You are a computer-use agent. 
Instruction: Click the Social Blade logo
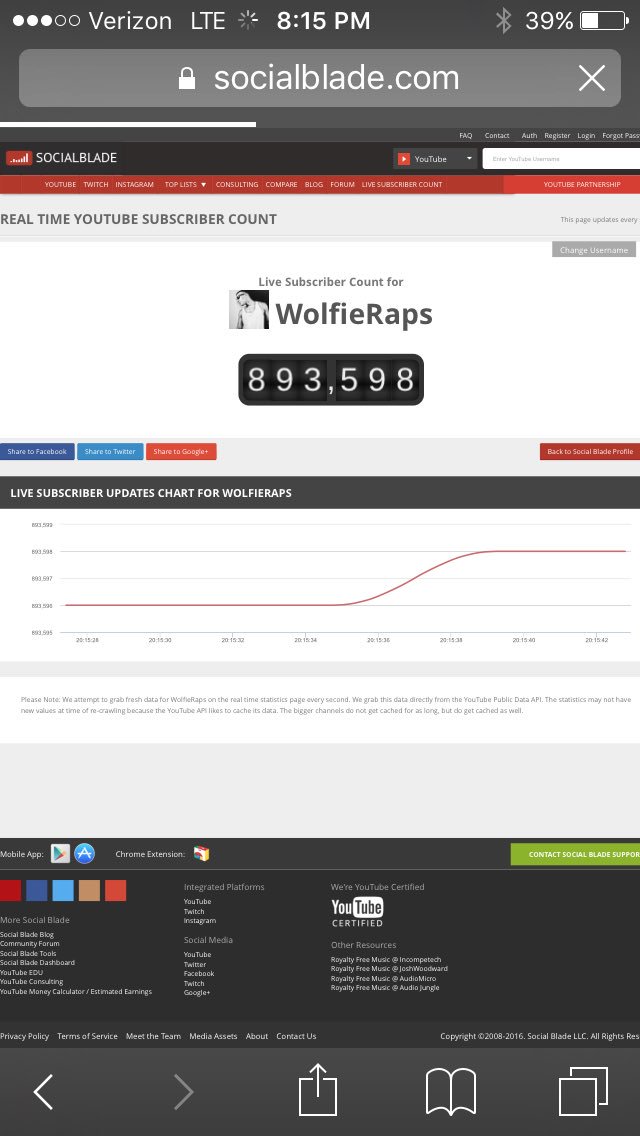(x=62, y=158)
